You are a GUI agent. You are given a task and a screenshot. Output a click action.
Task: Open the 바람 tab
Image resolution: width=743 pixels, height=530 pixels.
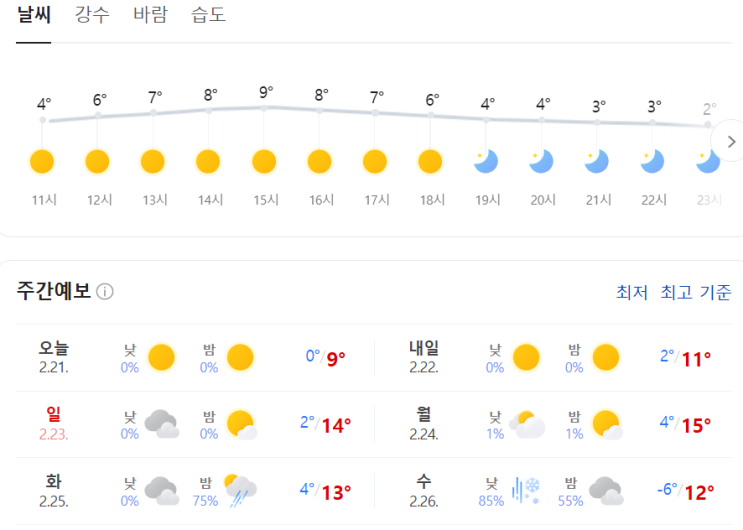150,15
